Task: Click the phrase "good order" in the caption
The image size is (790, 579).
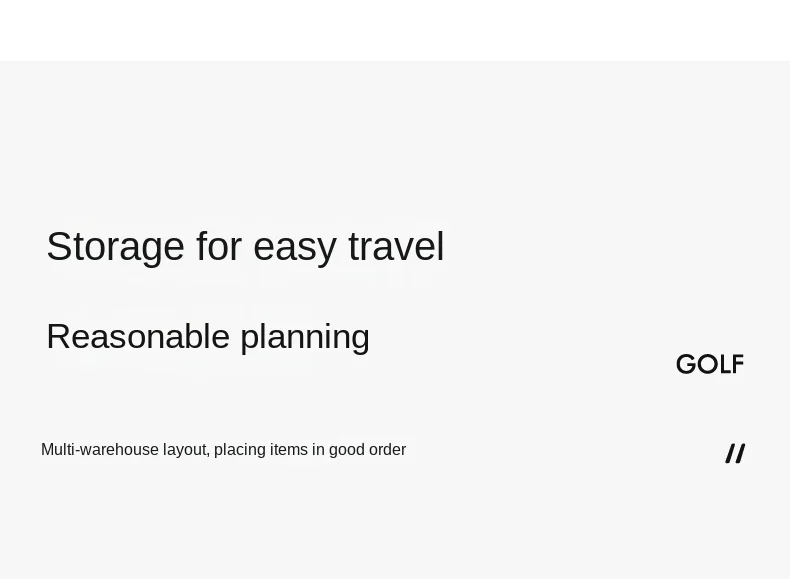Action: pos(367,449)
